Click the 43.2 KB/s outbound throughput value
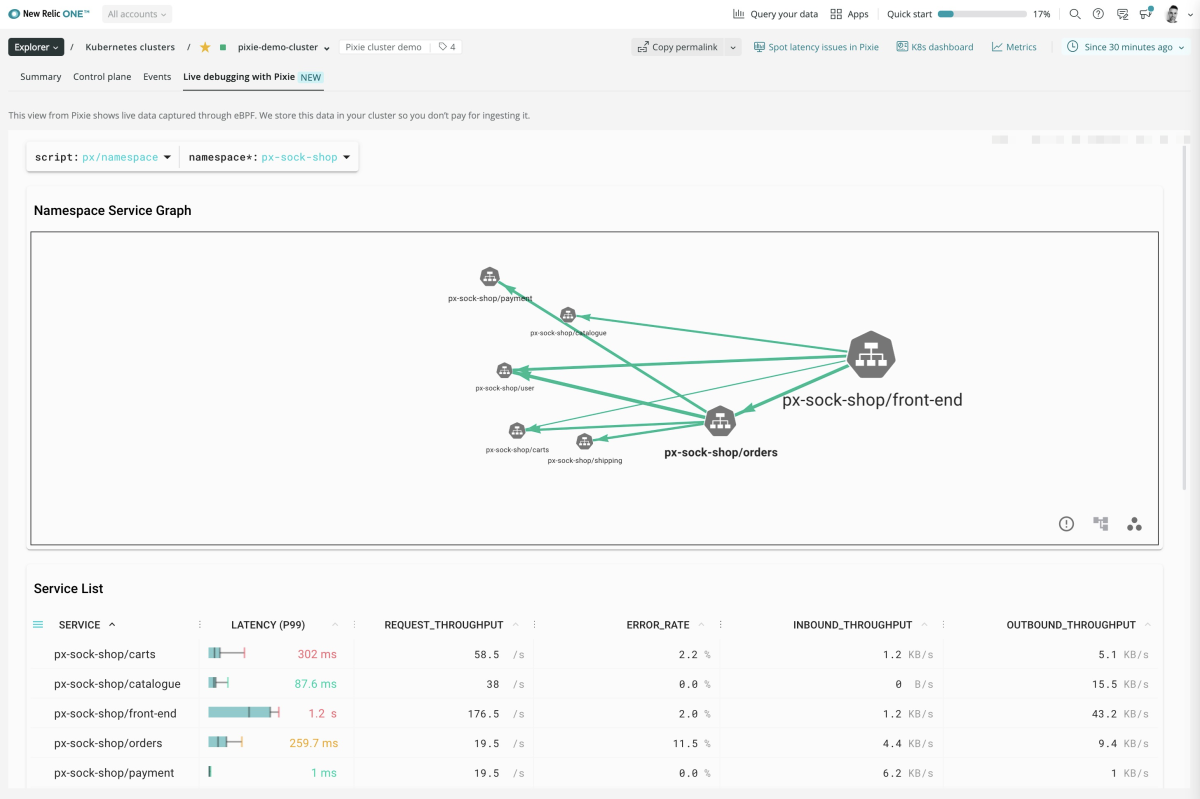The height and width of the screenshot is (799, 1200). click(1118, 714)
